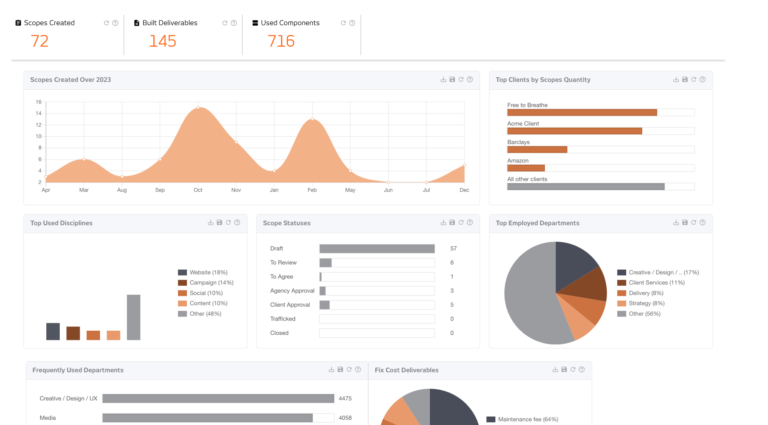Image resolution: width=768 pixels, height=425 pixels.
Task: Download the Scope Statuses data
Action: coord(443,223)
